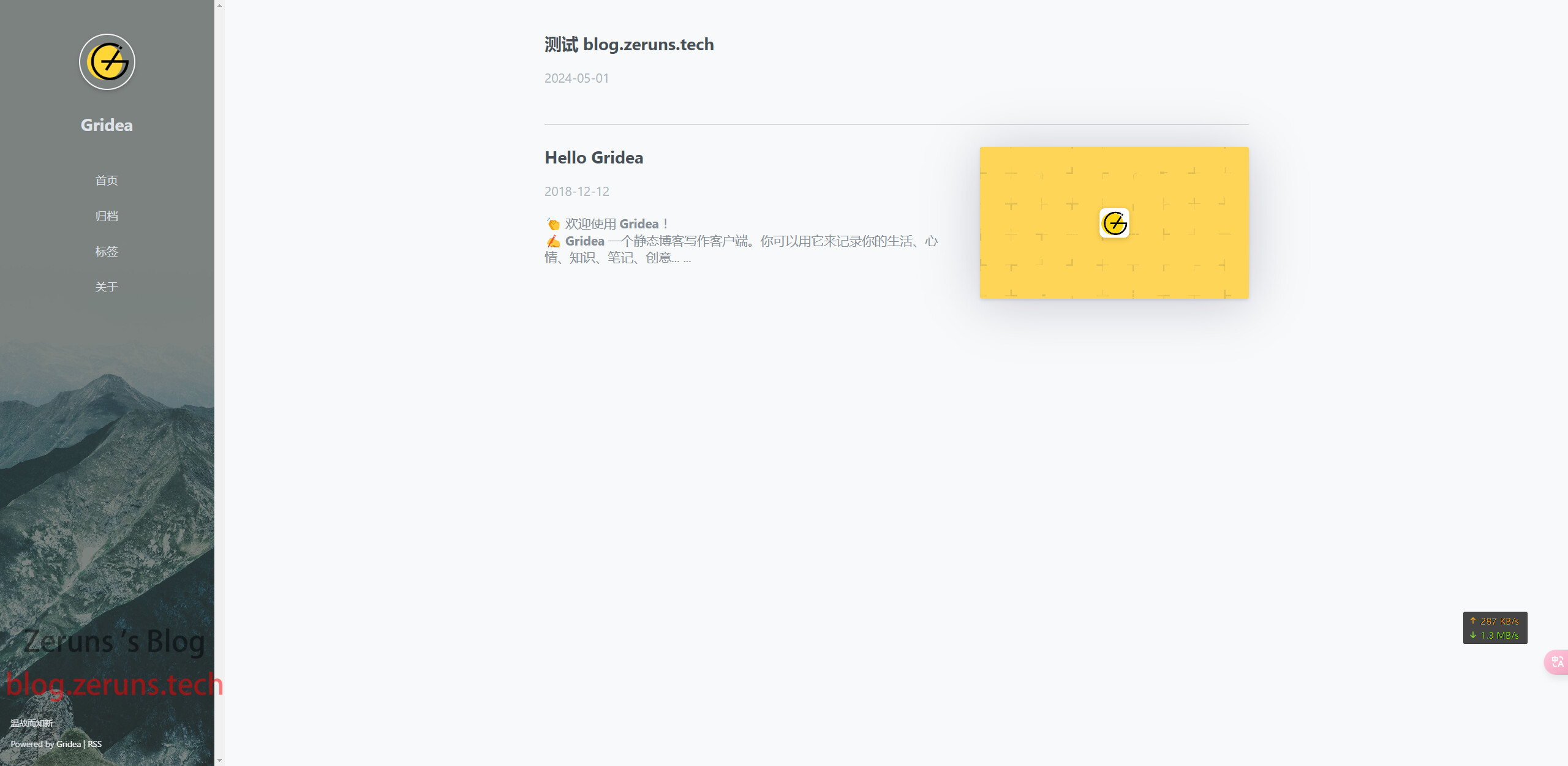
Task: Click the network speed monitor widget
Action: [1495, 628]
